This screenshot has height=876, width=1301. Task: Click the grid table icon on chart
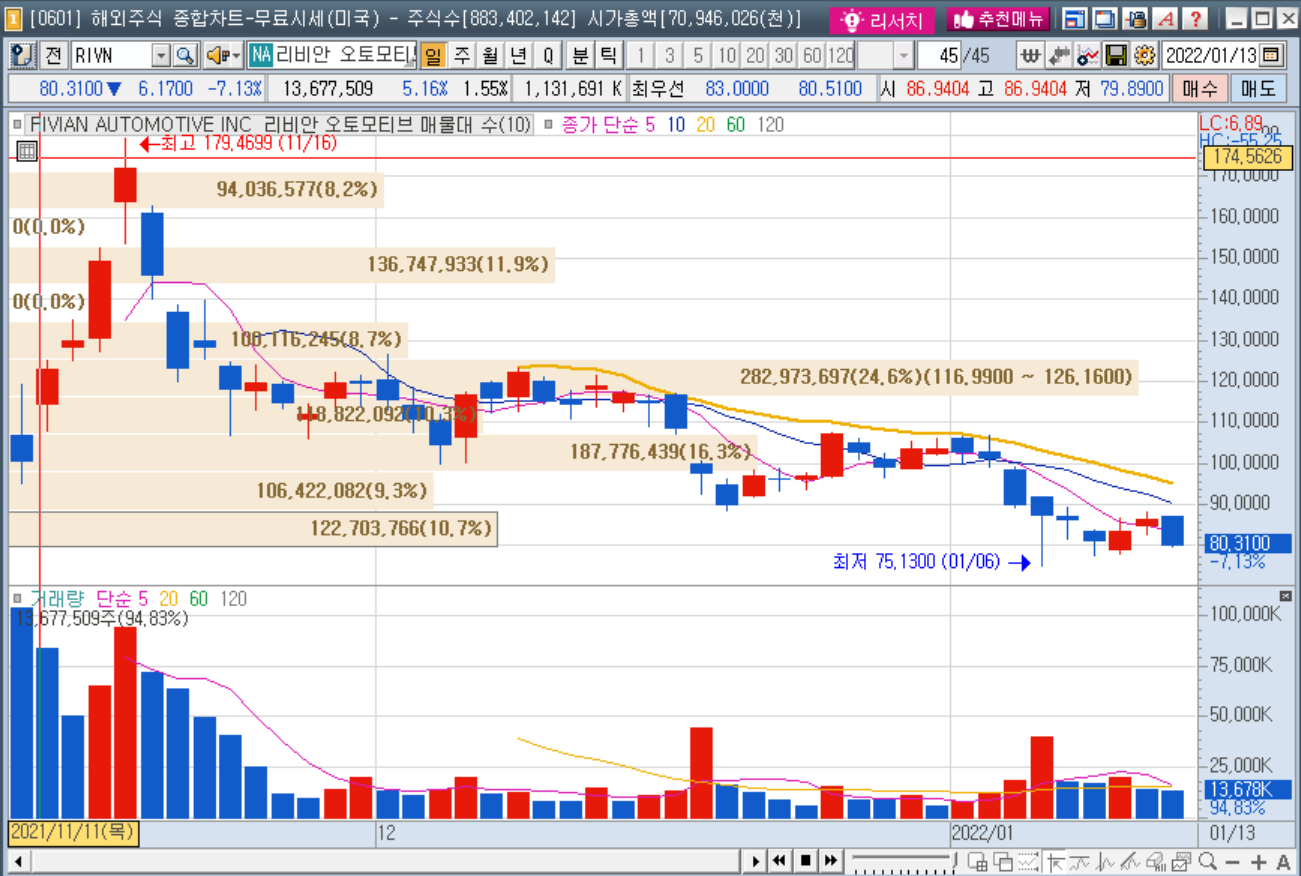27,151
